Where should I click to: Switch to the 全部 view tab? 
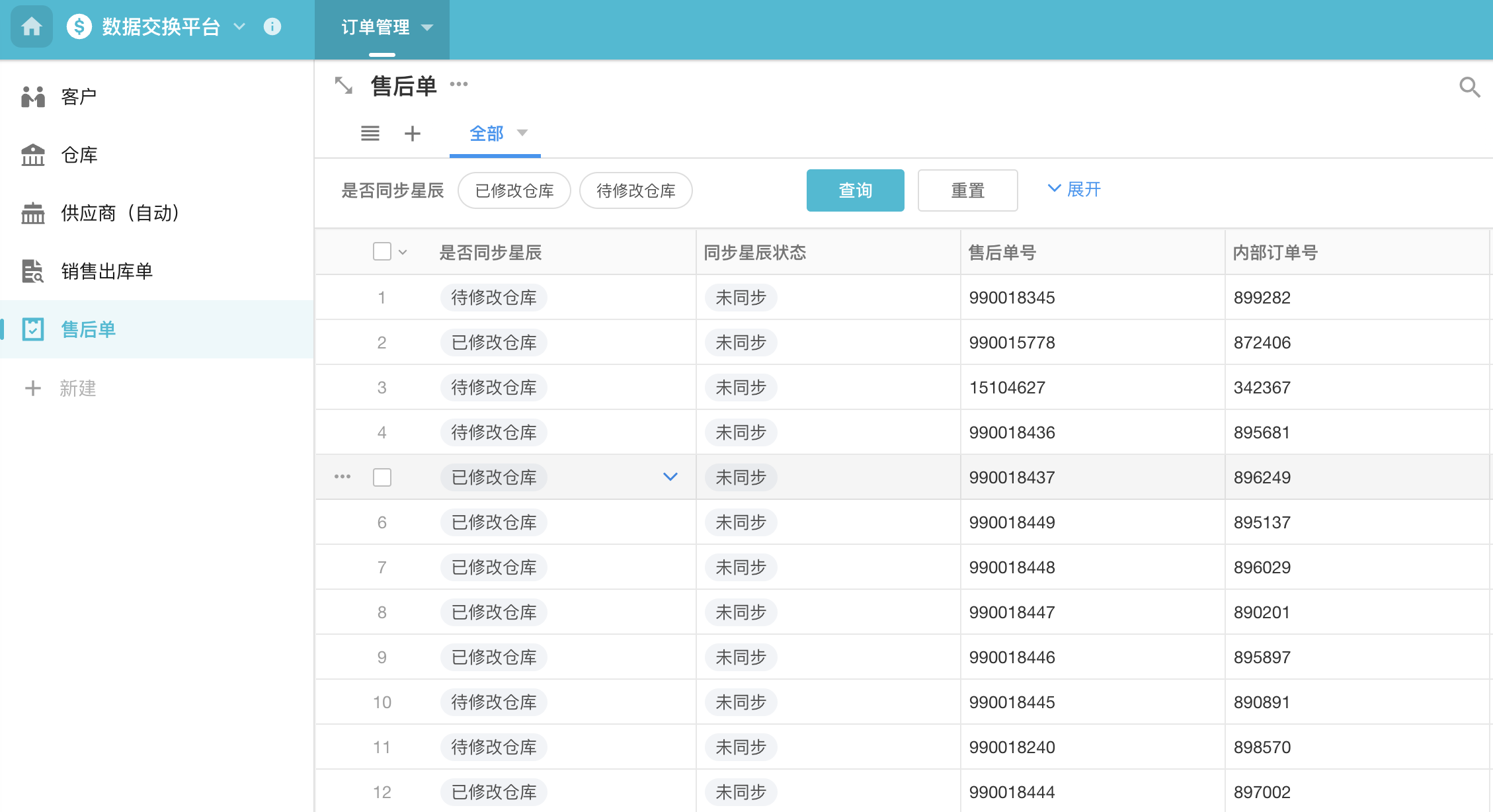point(487,134)
